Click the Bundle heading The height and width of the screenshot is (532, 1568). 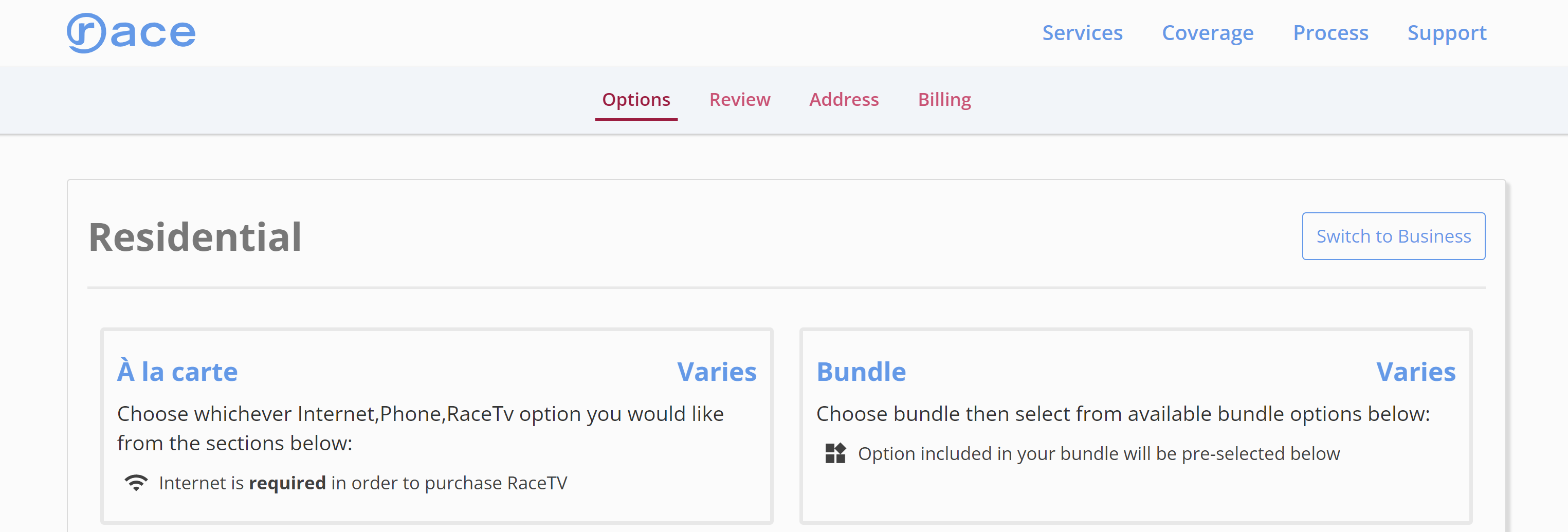coord(861,372)
